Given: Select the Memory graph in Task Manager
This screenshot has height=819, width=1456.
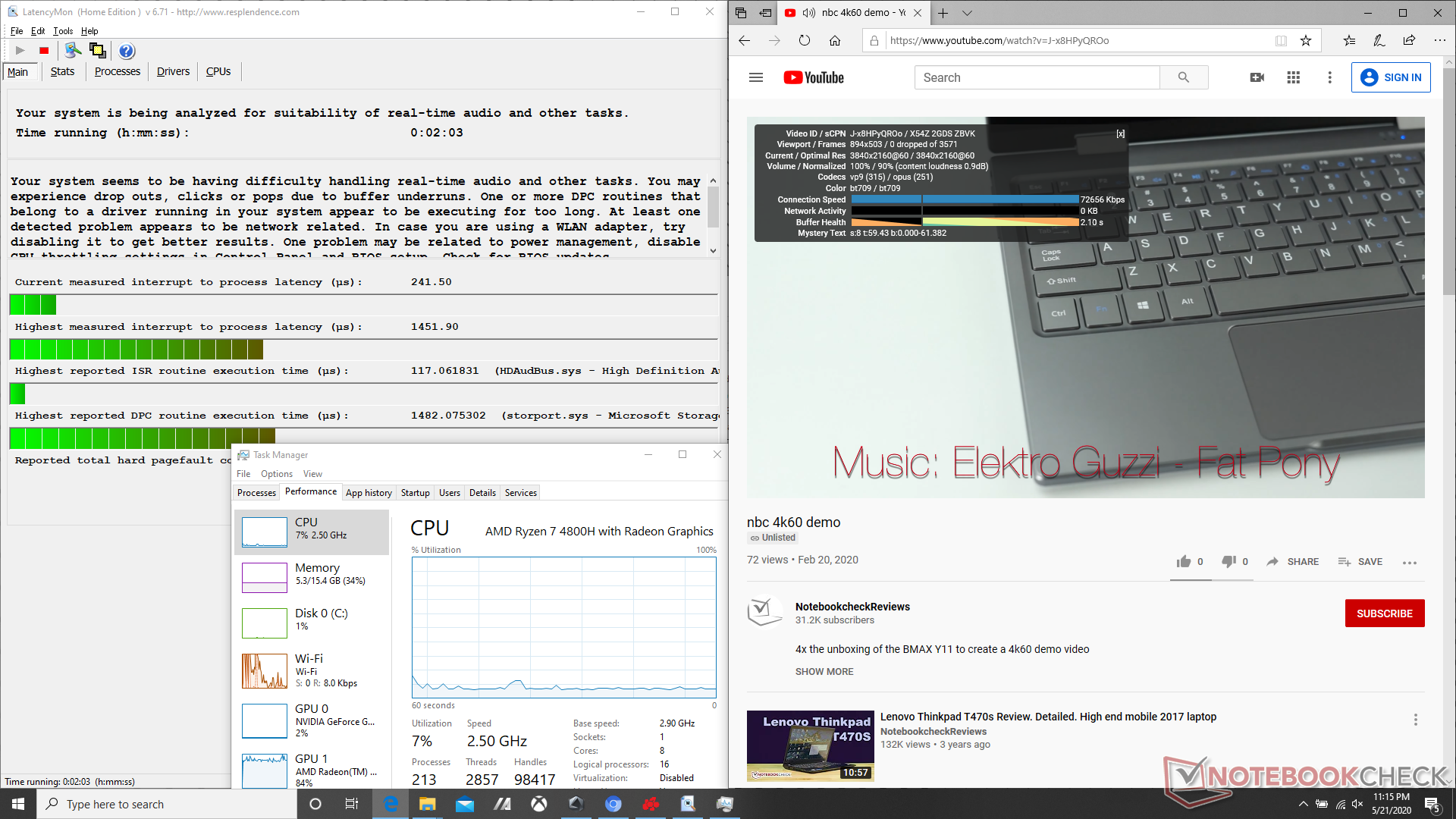Looking at the screenshot, I should click(312, 577).
